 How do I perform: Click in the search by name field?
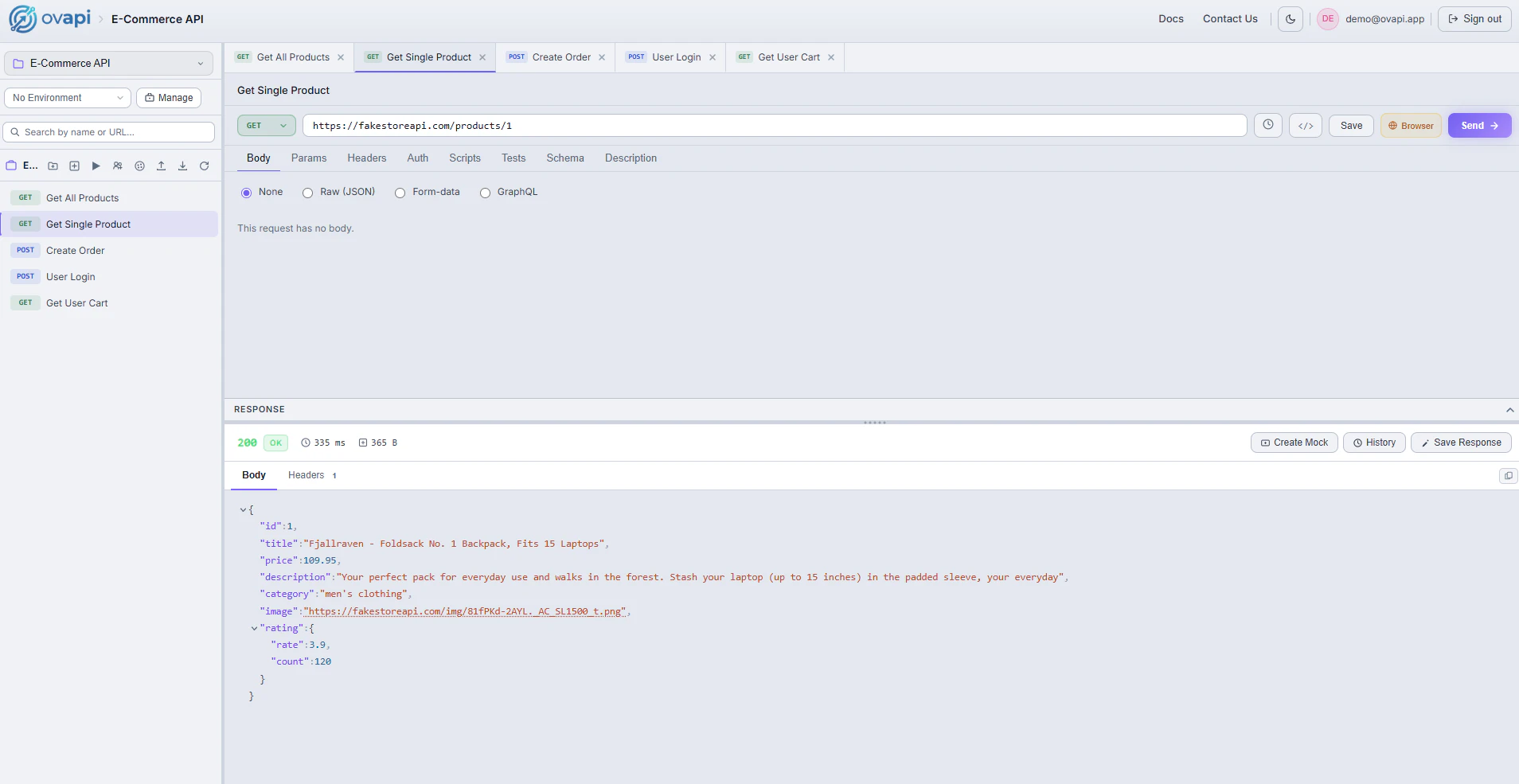point(108,131)
